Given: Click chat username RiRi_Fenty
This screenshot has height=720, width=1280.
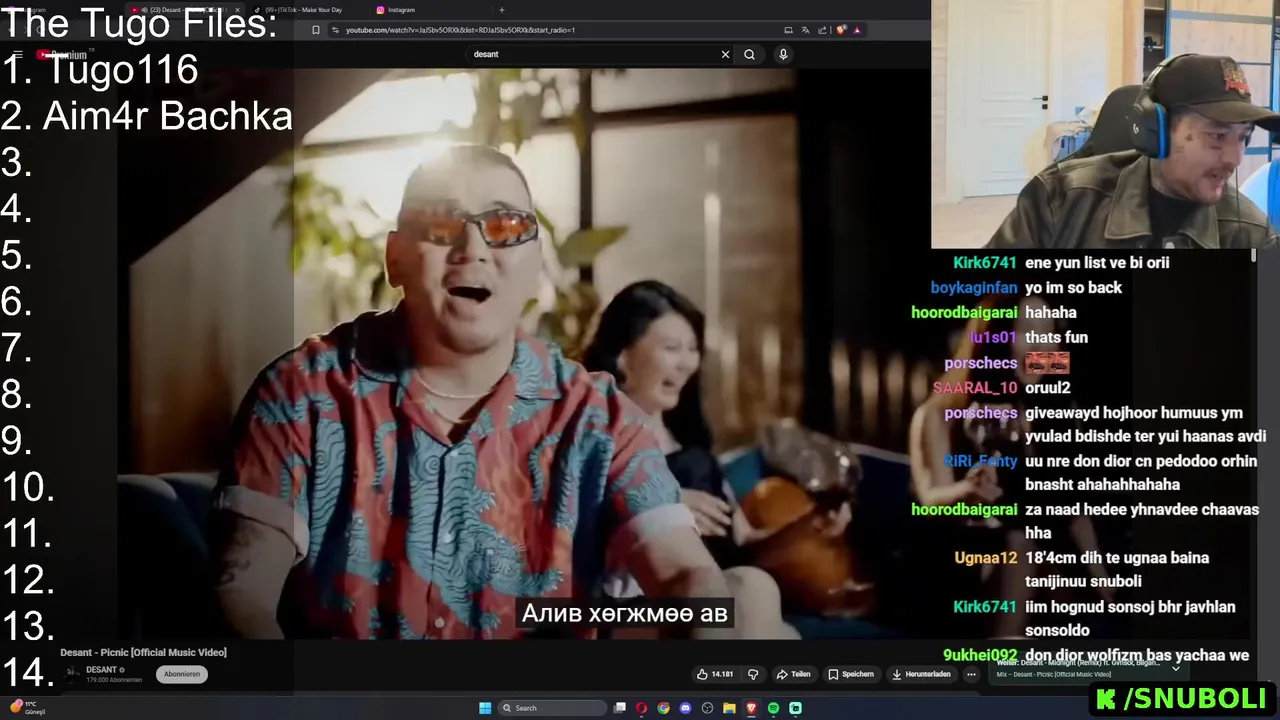Looking at the screenshot, I should 980,461.
